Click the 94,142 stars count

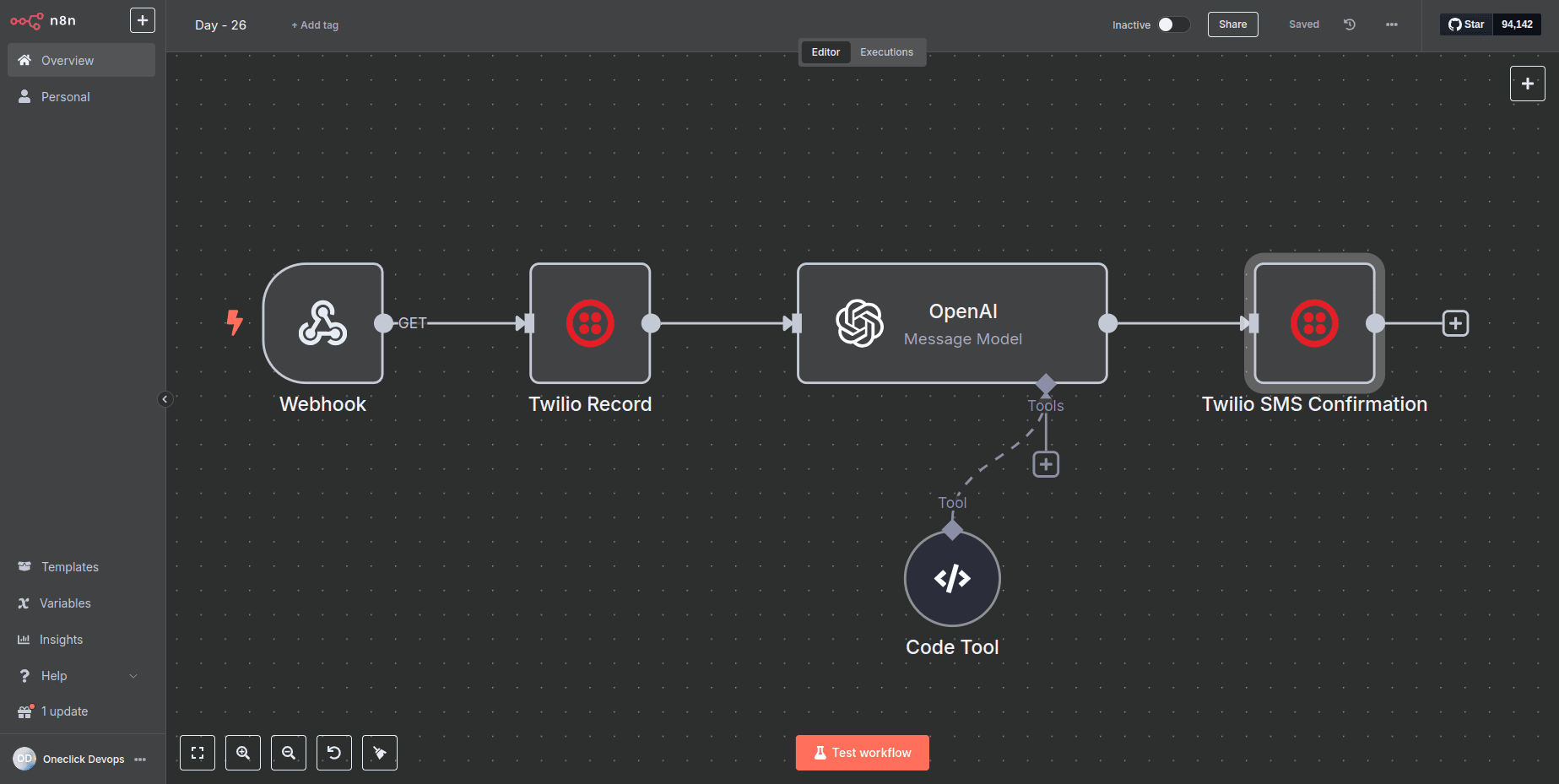point(1517,24)
